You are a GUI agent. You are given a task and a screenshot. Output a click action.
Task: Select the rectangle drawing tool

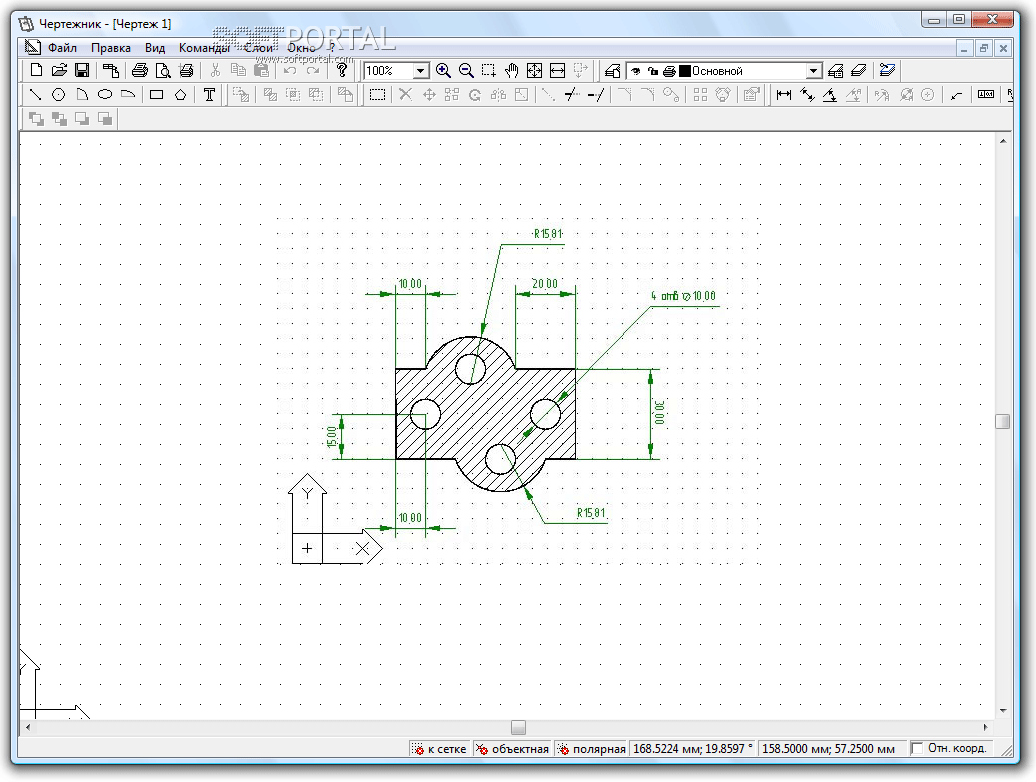tap(157, 94)
